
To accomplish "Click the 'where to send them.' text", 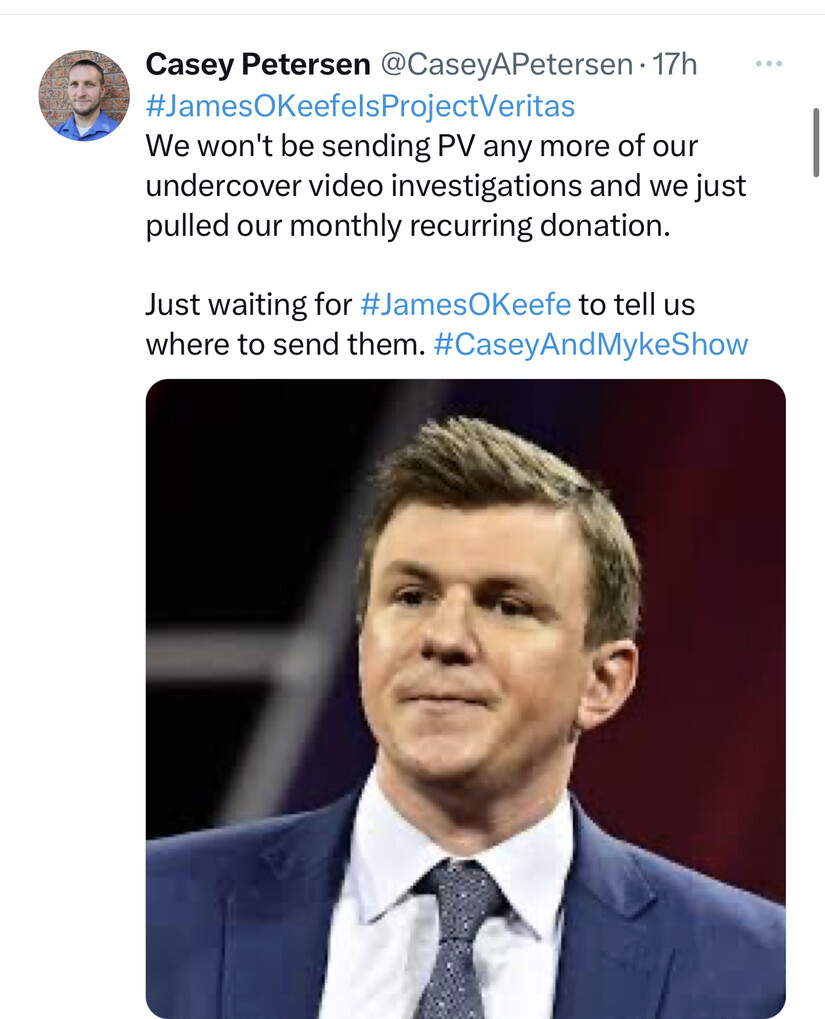I will [x=285, y=344].
